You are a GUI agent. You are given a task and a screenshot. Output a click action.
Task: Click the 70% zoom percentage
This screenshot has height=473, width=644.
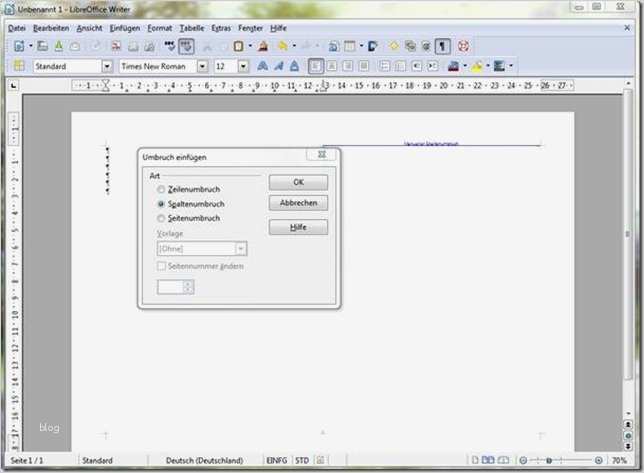tap(619, 460)
